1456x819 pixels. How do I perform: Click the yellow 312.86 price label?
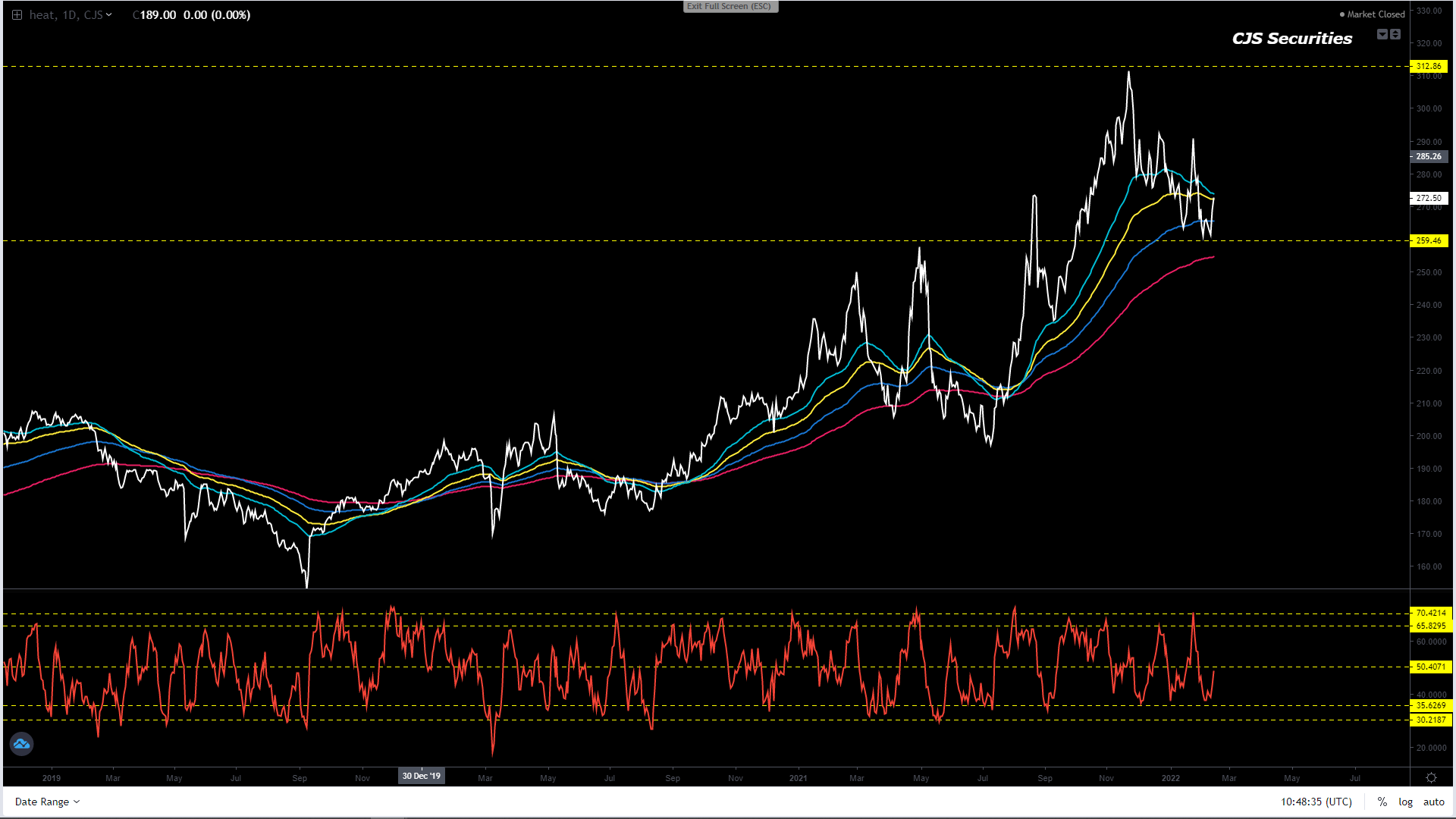pos(1429,66)
